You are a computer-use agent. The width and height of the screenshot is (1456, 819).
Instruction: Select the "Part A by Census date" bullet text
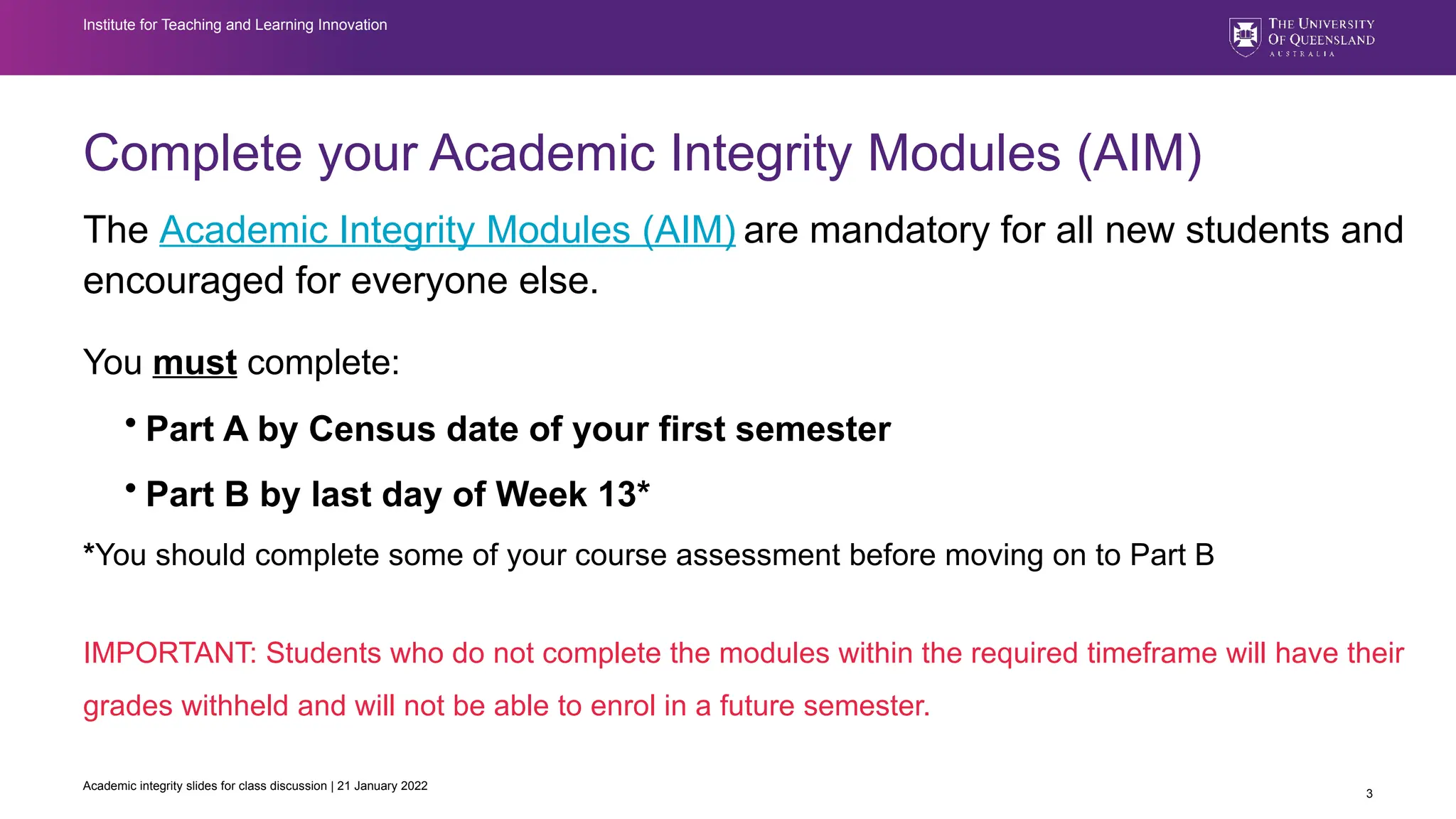518,429
